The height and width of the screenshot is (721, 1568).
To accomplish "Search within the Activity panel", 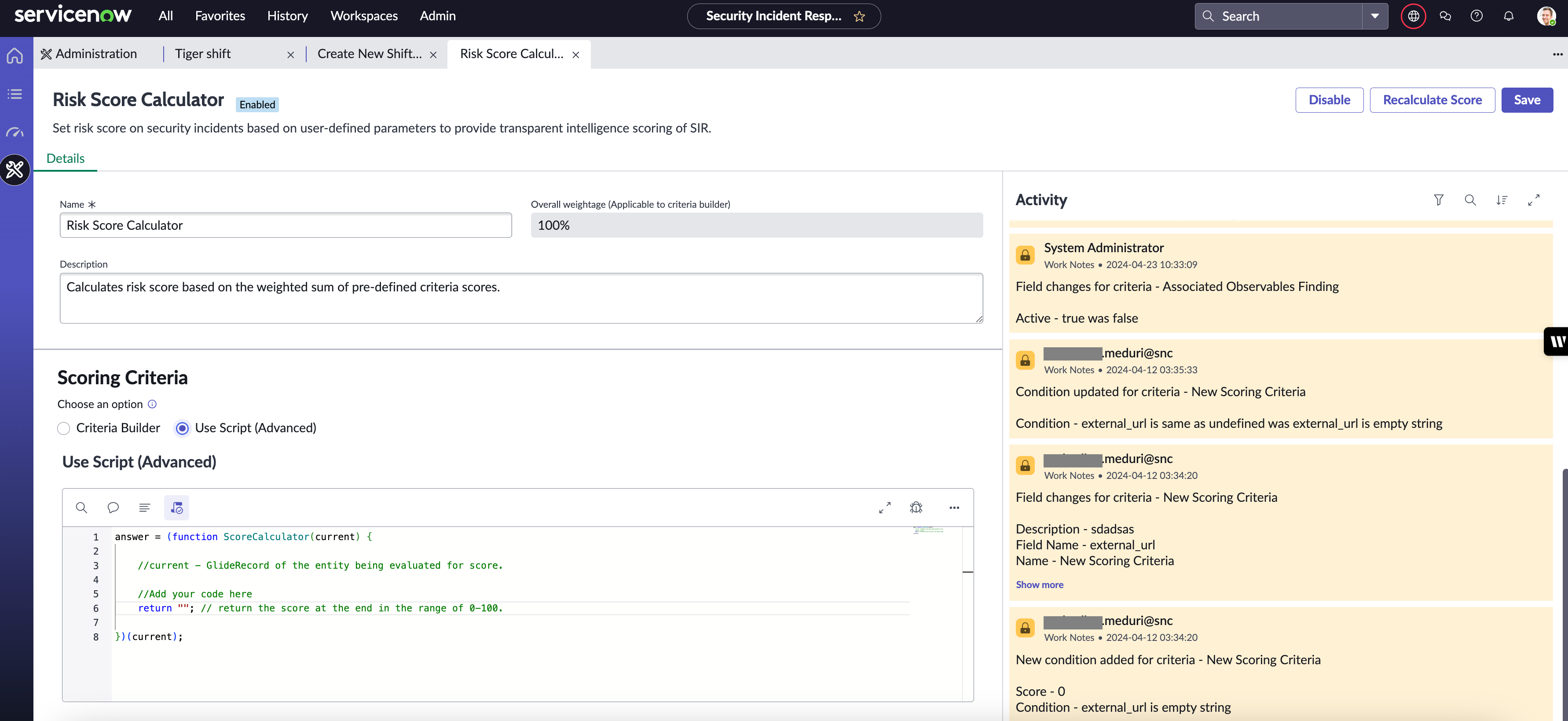I will [x=1470, y=200].
